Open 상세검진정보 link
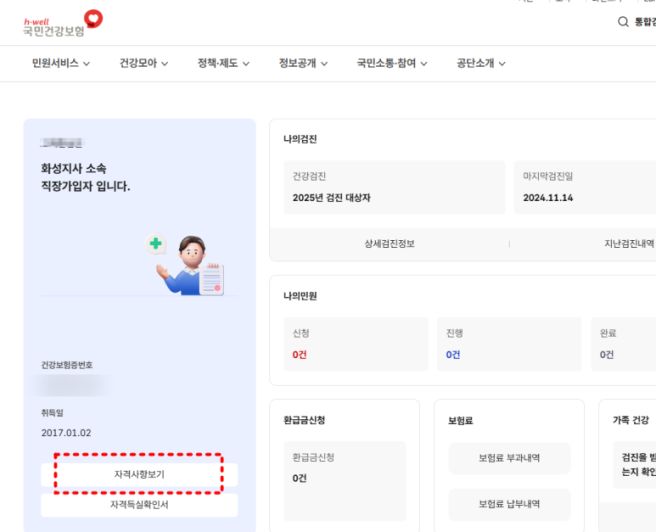The height and width of the screenshot is (532, 656). point(390,244)
